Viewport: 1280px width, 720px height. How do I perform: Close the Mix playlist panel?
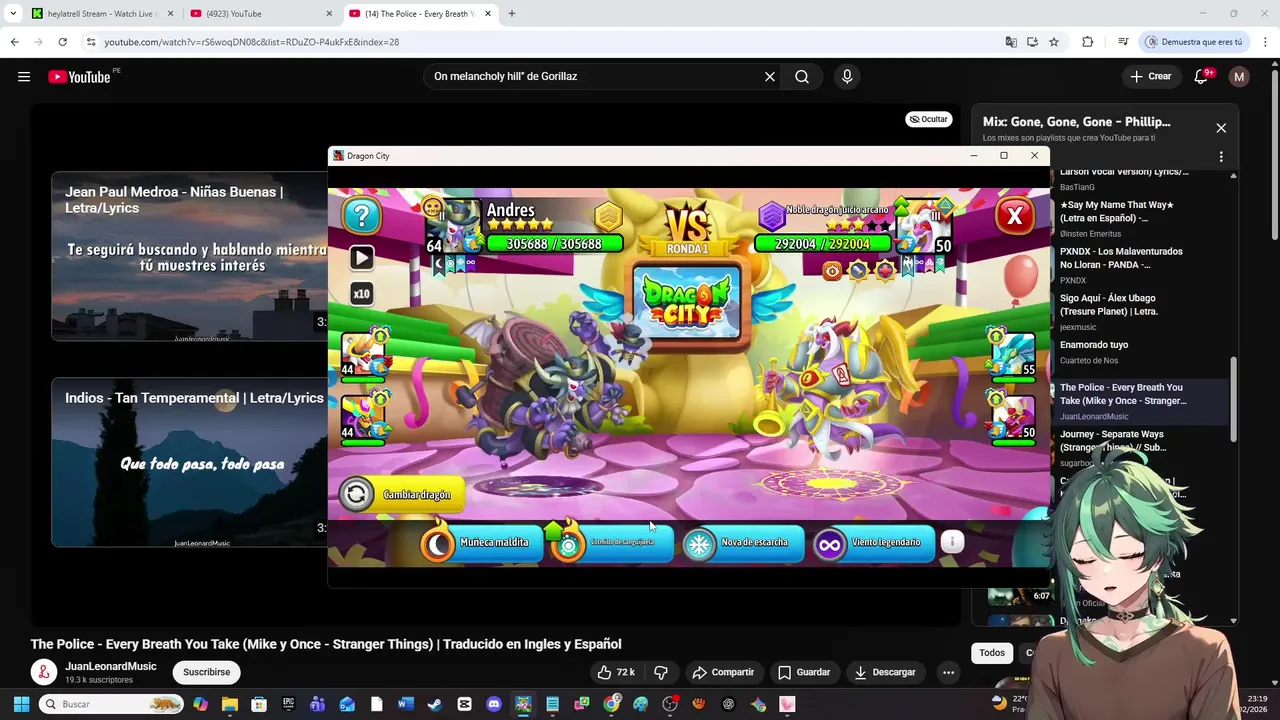pos(1221,128)
